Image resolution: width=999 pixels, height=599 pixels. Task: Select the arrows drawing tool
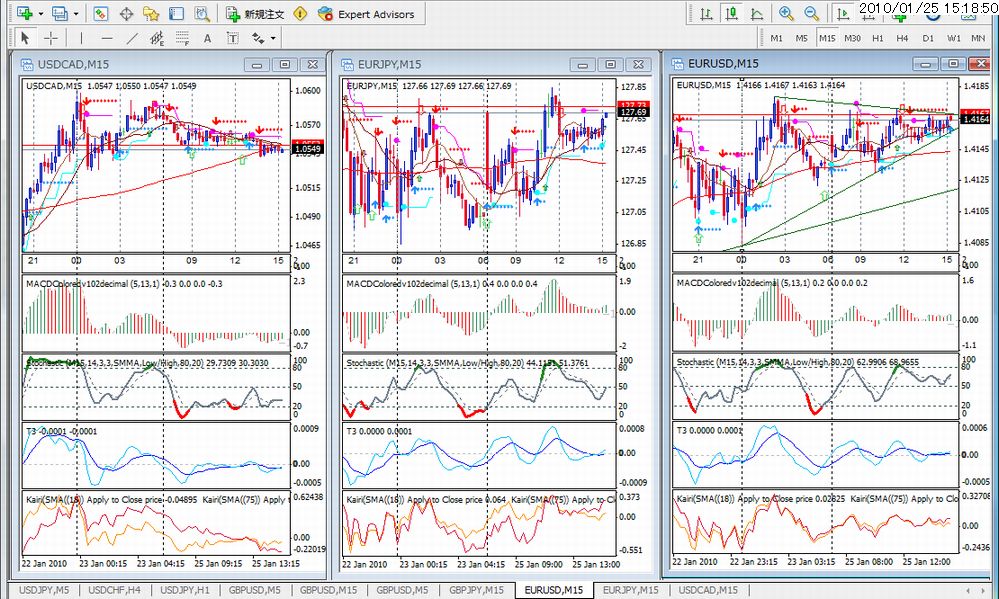click(x=257, y=38)
